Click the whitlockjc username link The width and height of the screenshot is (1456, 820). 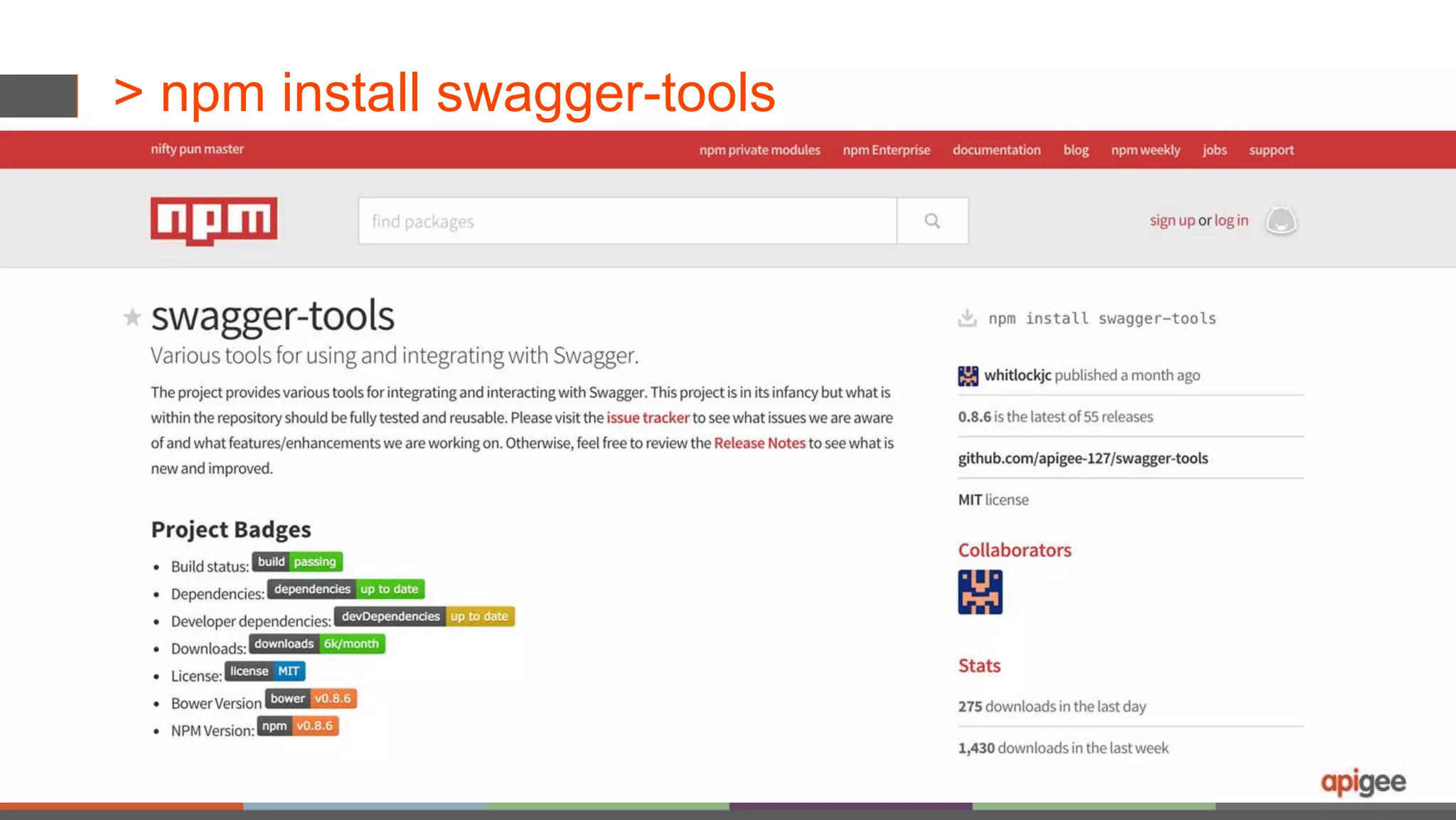click(1017, 375)
